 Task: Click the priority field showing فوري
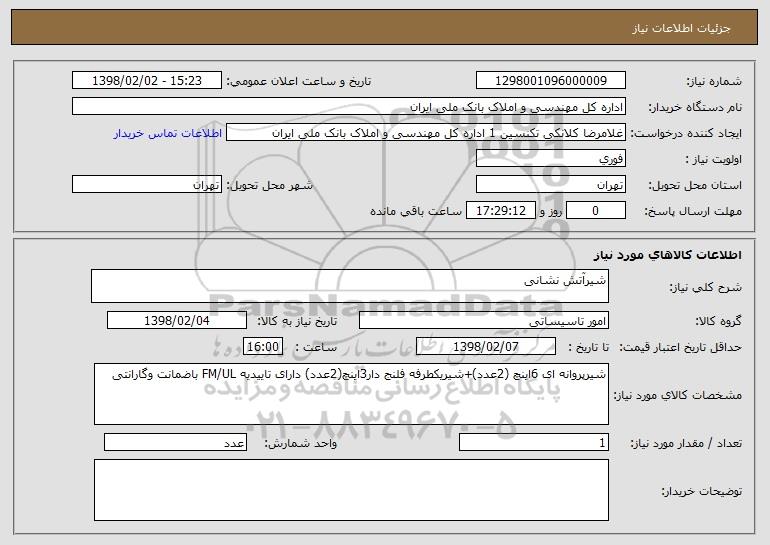coord(550,159)
